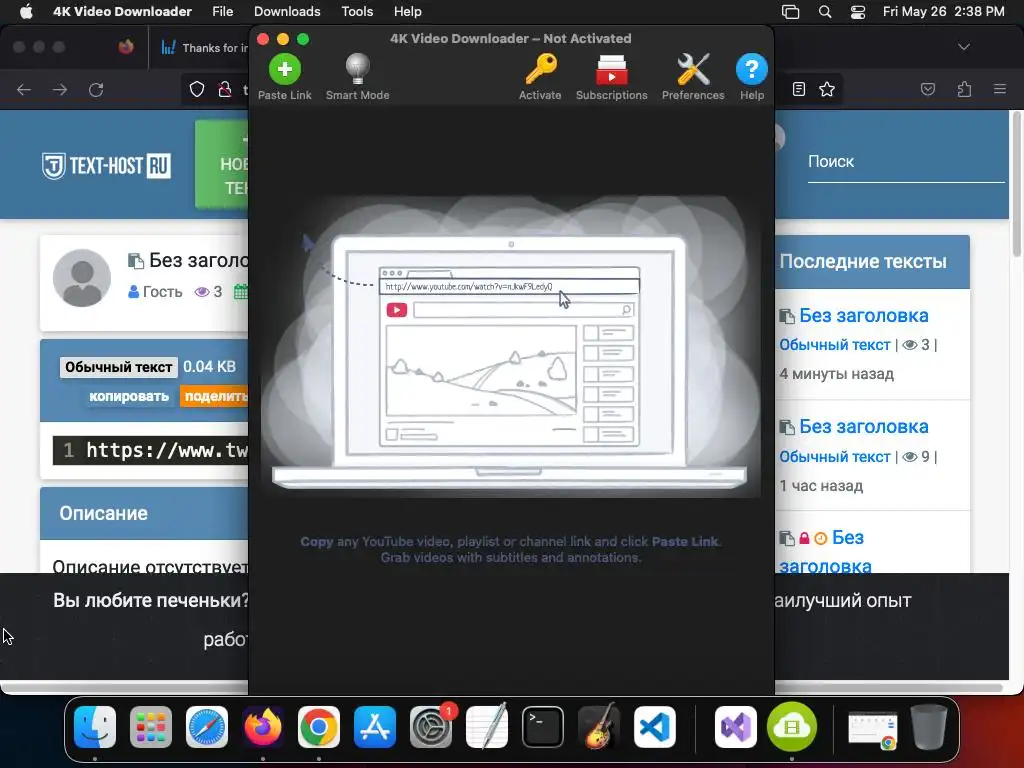
Task: Bookmark this page with star icon
Action: click(x=827, y=89)
